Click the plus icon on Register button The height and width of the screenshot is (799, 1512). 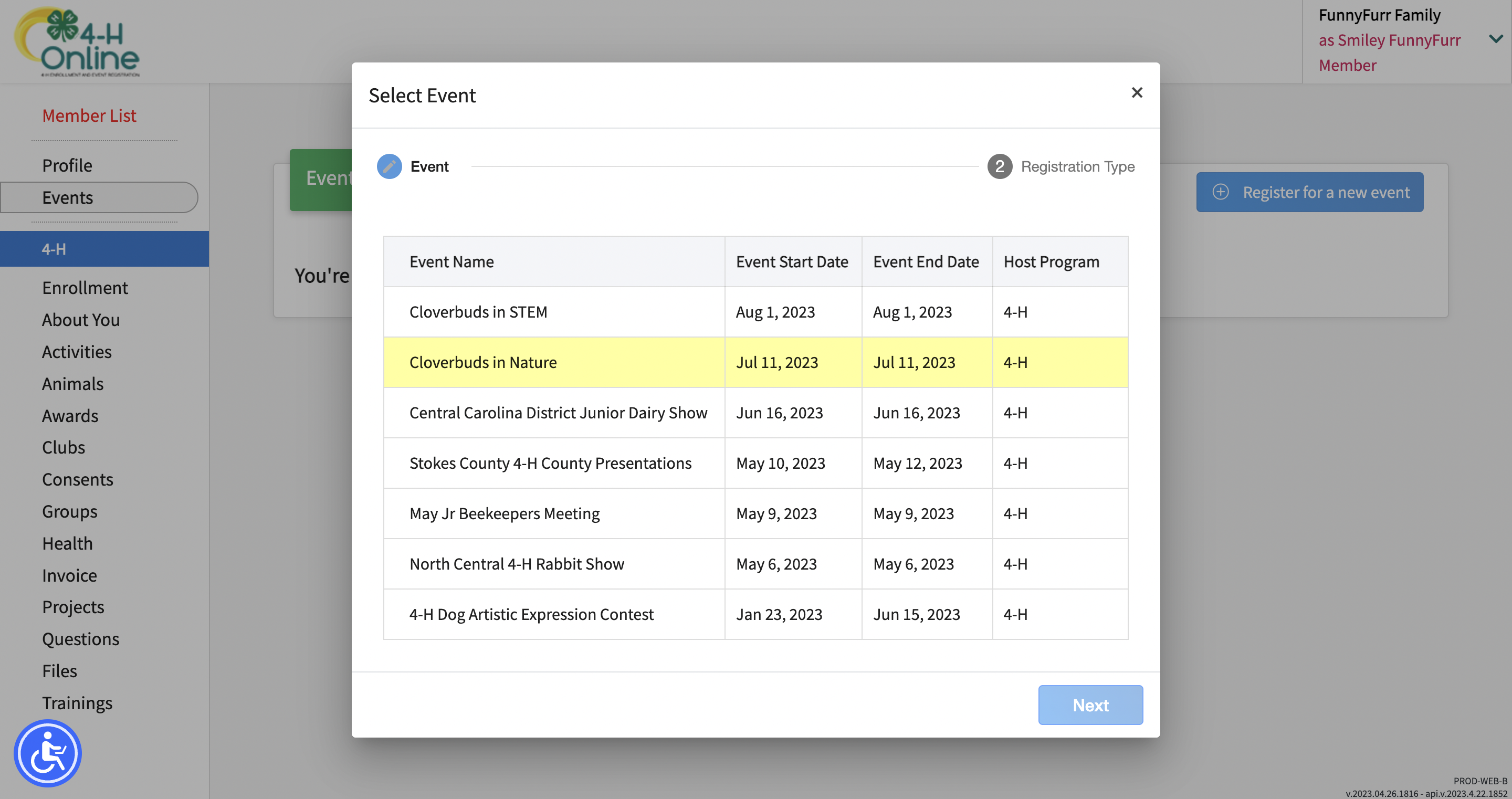(x=1220, y=192)
